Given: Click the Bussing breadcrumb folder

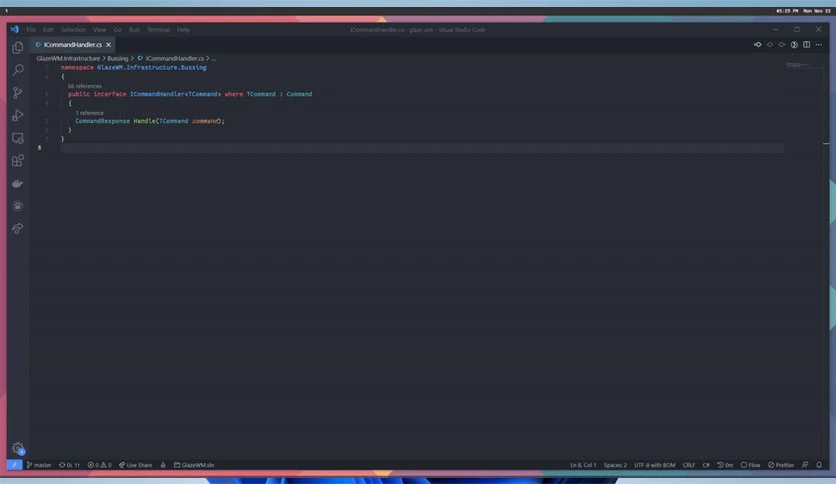Looking at the screenshot, I should (x=118, y=59).
